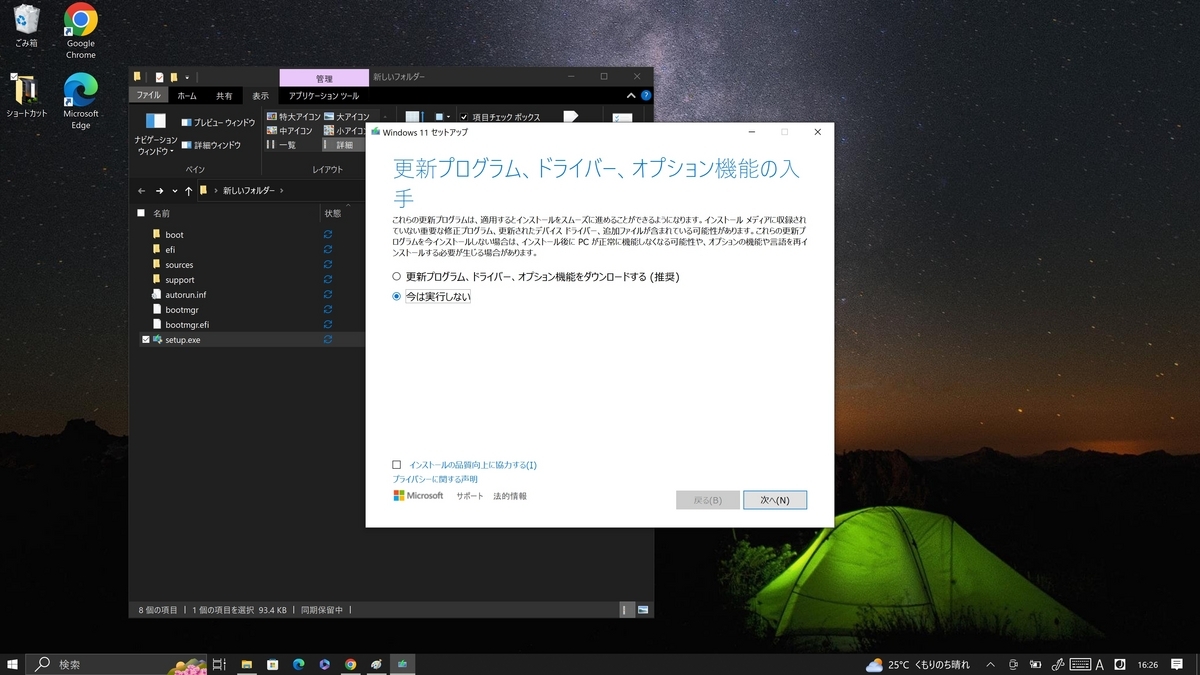Click the properties icon in Explorer title bar
1200x675 pixels.
(x=159, y=77)
